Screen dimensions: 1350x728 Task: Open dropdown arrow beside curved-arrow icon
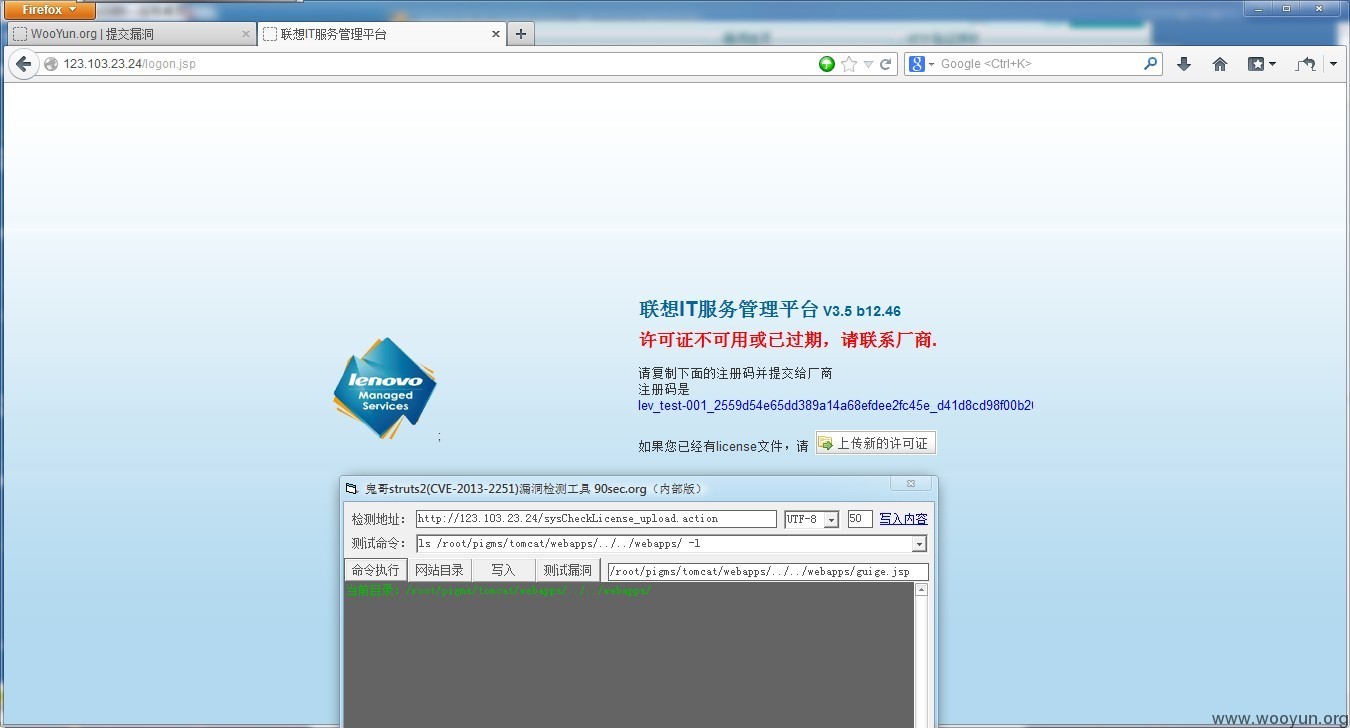(x=1333, y=64)
